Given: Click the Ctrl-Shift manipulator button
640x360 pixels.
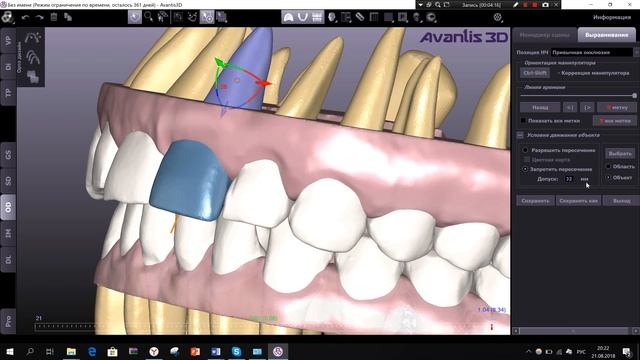Looking at the screenshot, I should coord(535,73).
